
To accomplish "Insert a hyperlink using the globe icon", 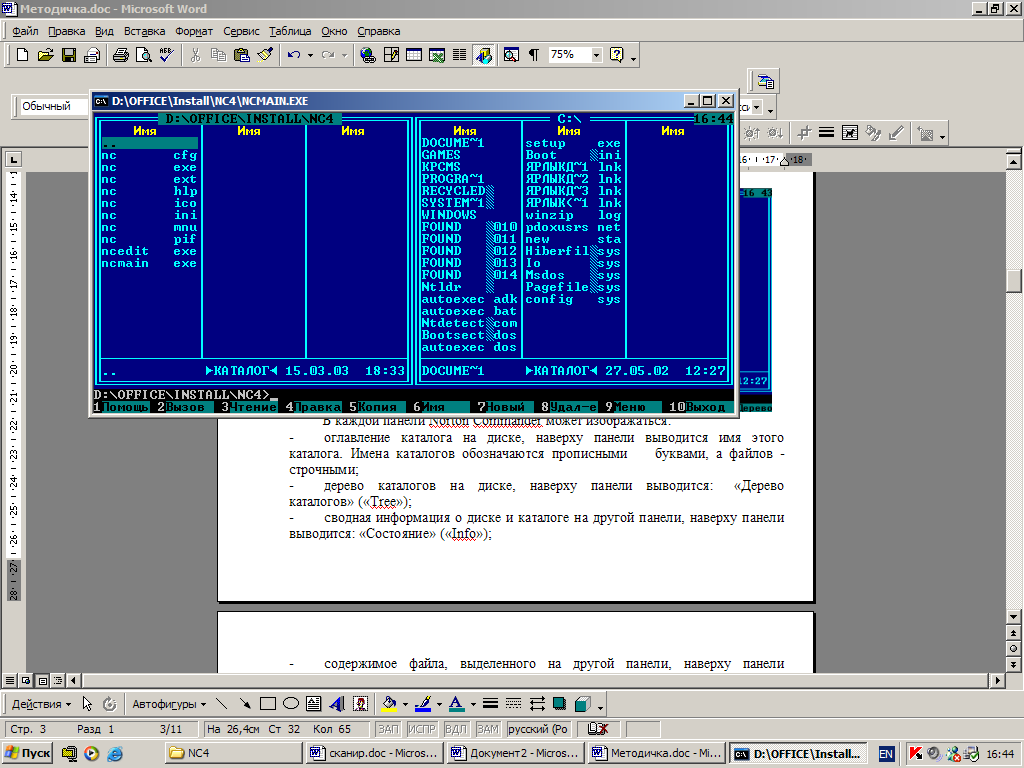I will [368, 55].
